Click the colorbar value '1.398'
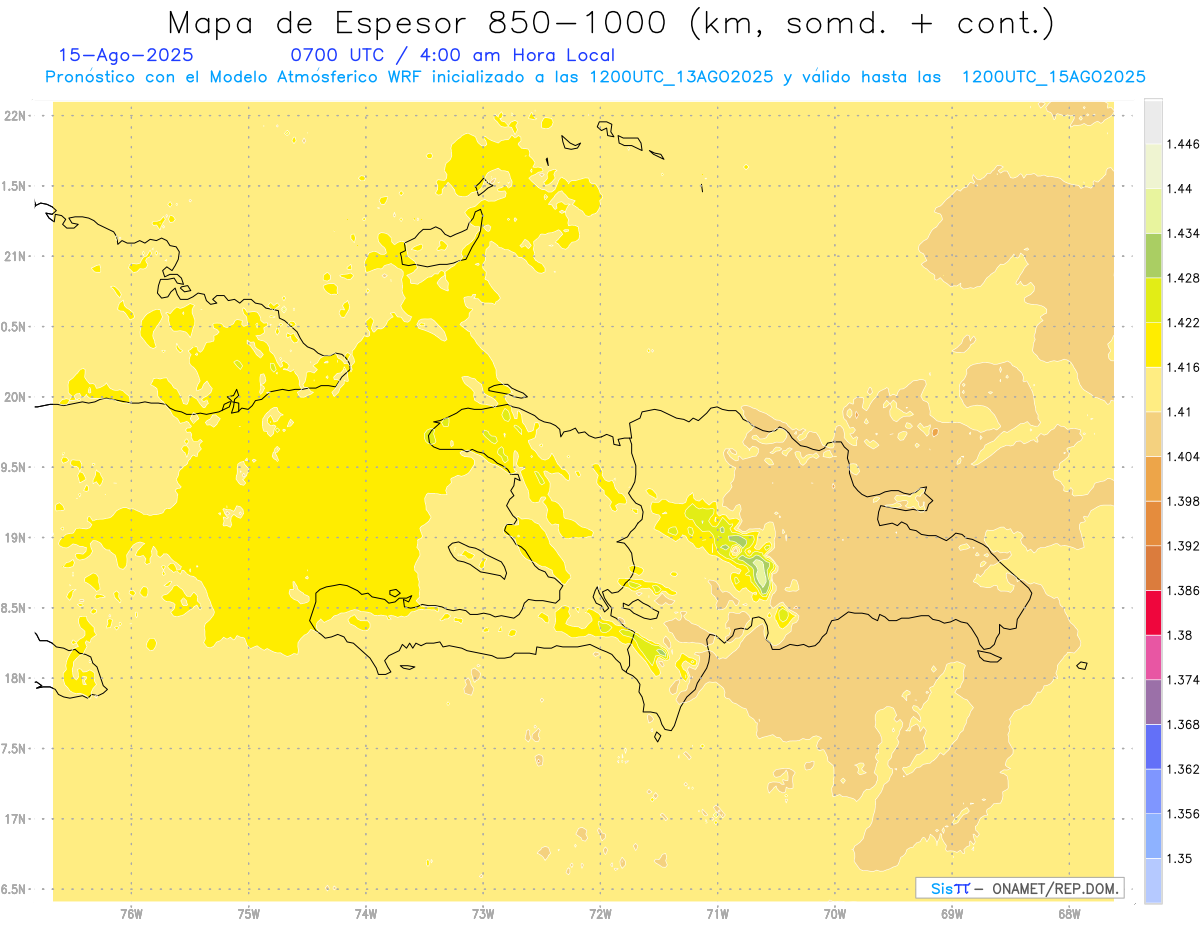 point(1183,501)
